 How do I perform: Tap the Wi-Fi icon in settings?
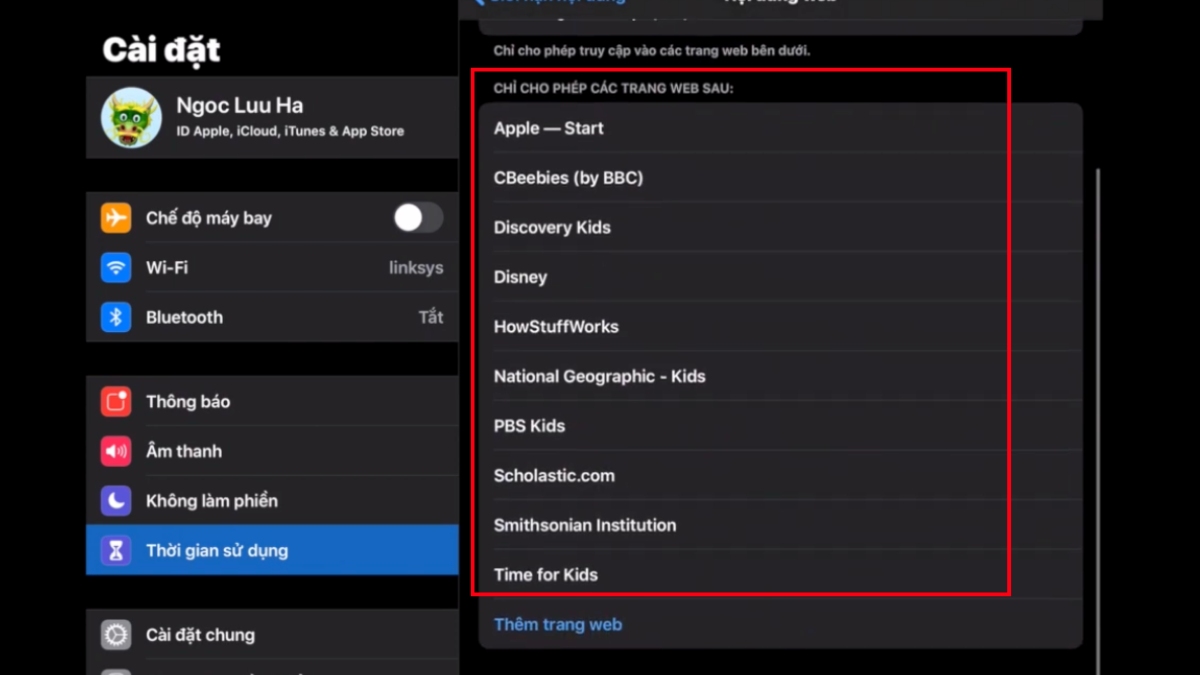click(116, 268)
